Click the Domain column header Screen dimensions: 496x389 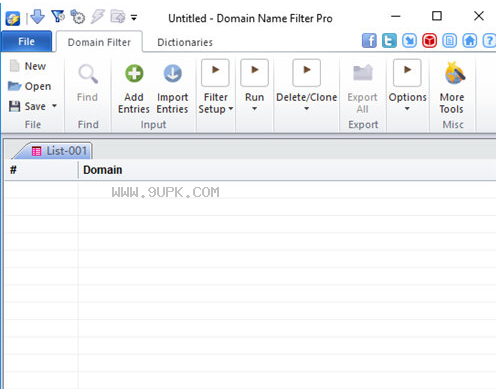[x=287, y=170]
